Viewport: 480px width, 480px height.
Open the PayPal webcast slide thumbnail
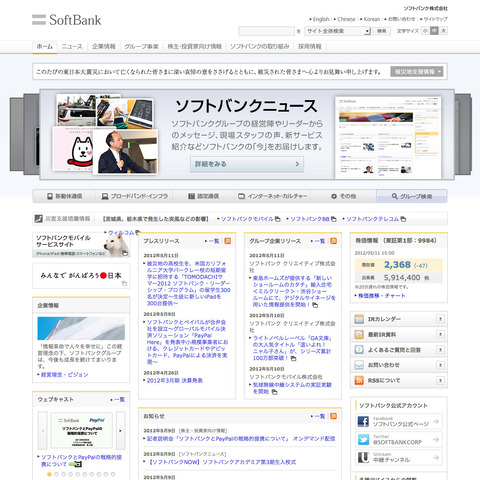pyautogui.click(x=82, y=430)
